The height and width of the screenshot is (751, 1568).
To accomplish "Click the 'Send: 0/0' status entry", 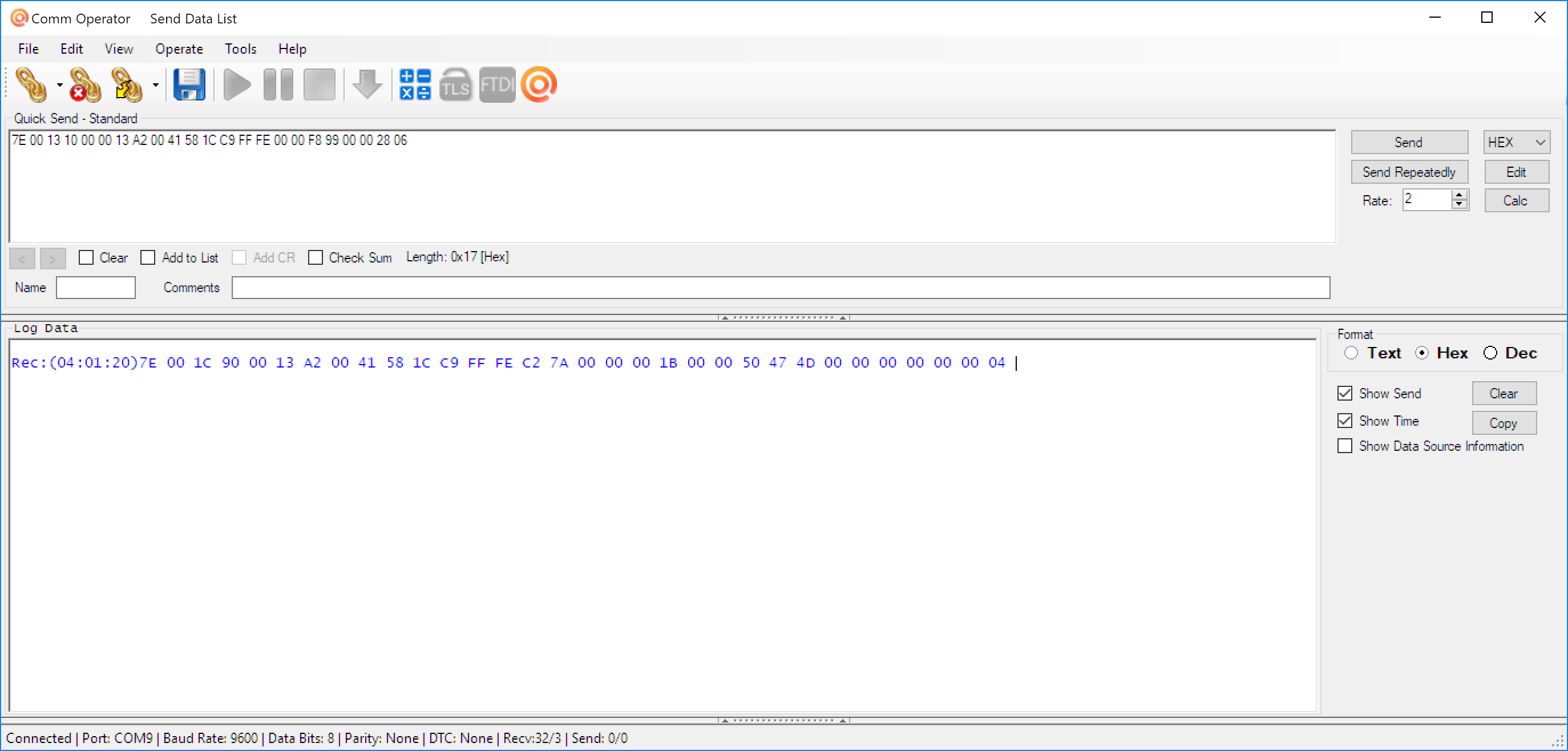I will click(600, 738).
